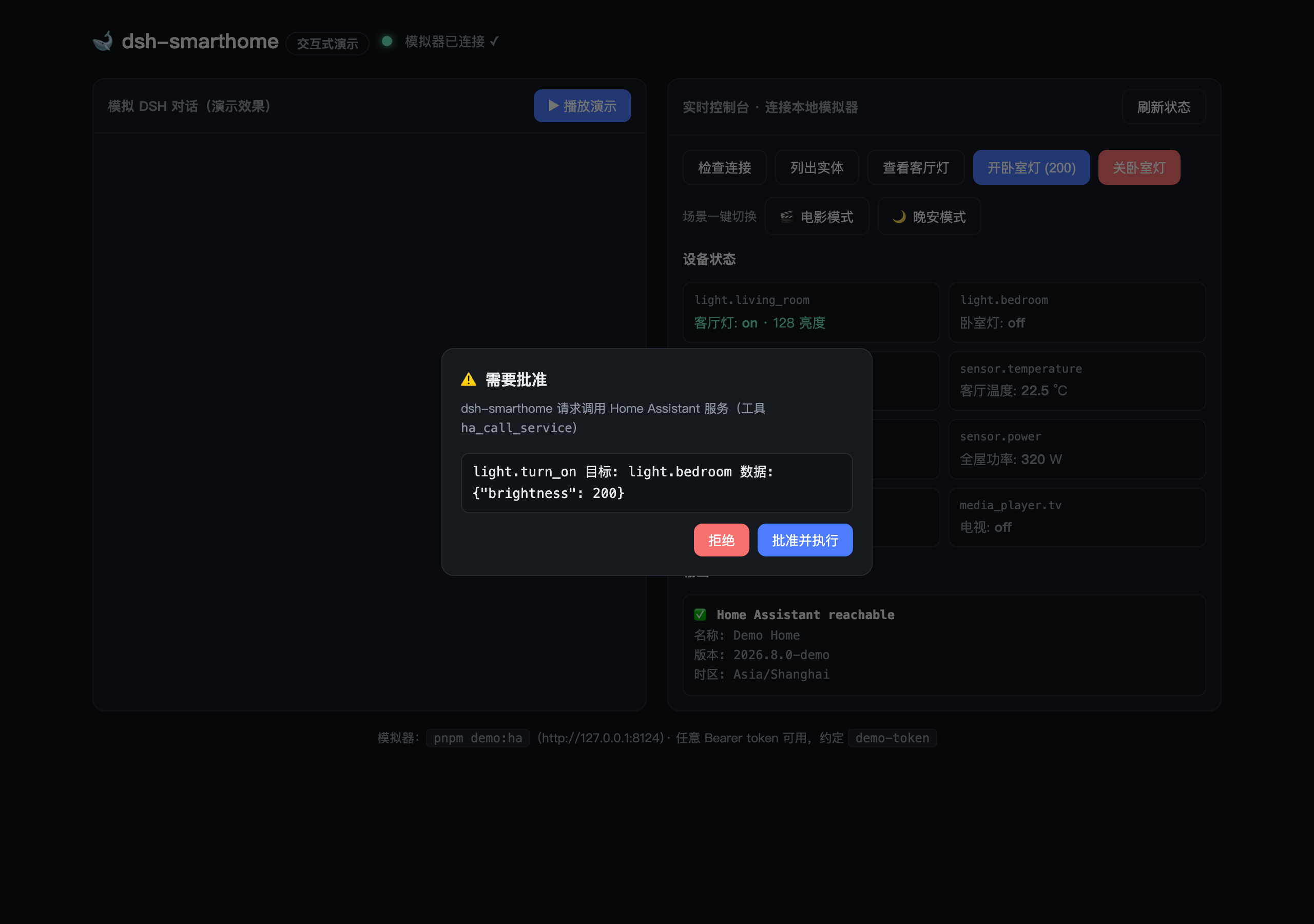Screen dimensions: 1314x924
Task: Select the light.living_room device card
Action: click(x=811, y=313)
